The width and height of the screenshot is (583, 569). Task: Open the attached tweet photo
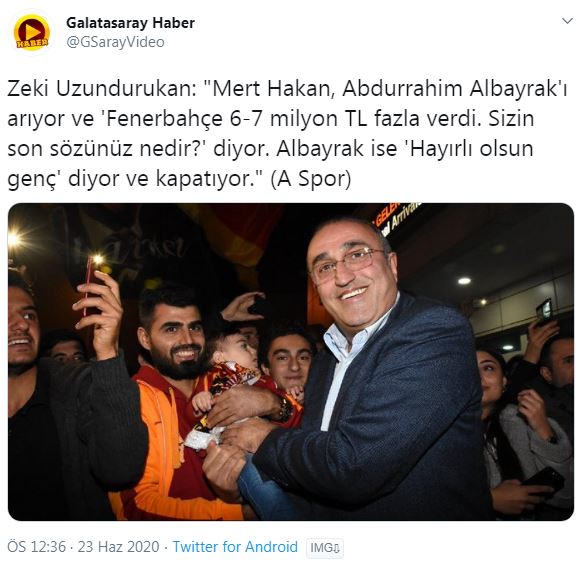[x=291, y=361]
